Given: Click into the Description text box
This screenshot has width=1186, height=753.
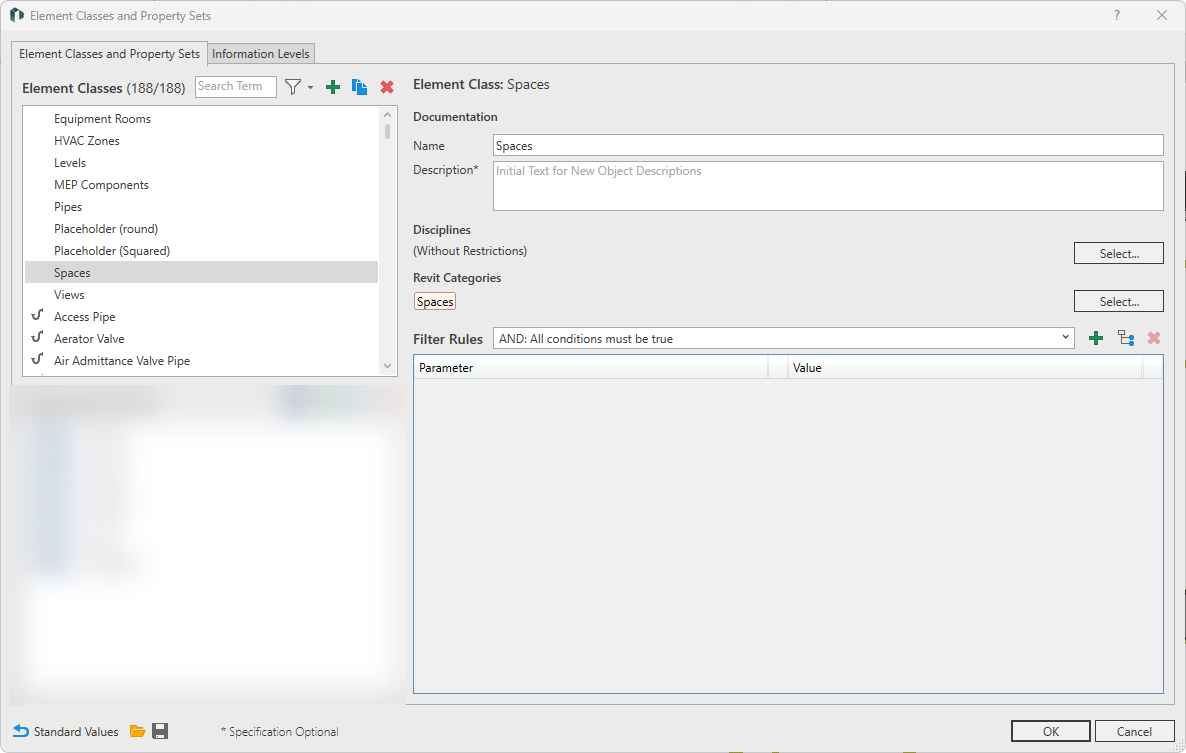Looking at the screenshot, I should pyautogui.click(x=827, y=185).
